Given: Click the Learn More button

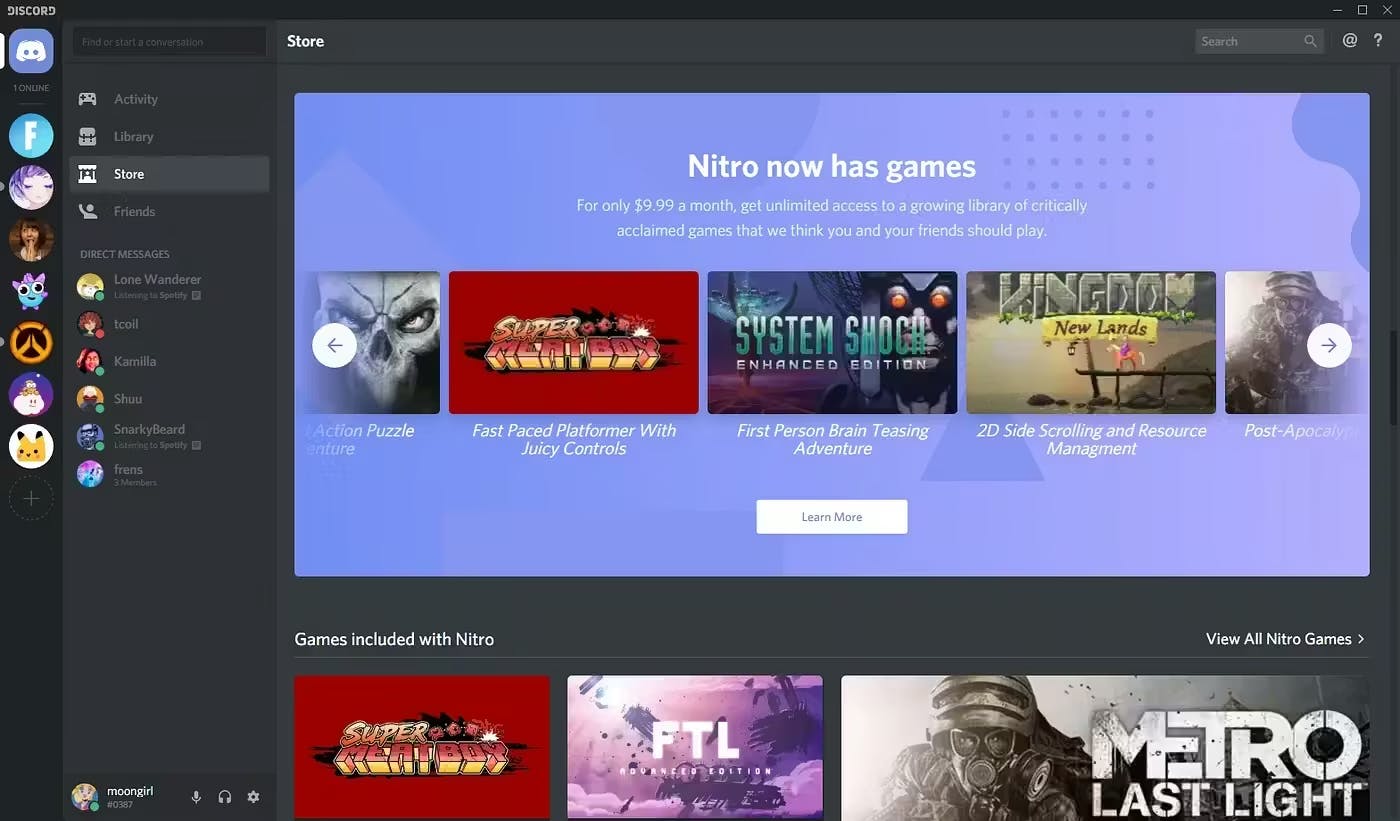Looking at the screenshot, I should point(832,516).
